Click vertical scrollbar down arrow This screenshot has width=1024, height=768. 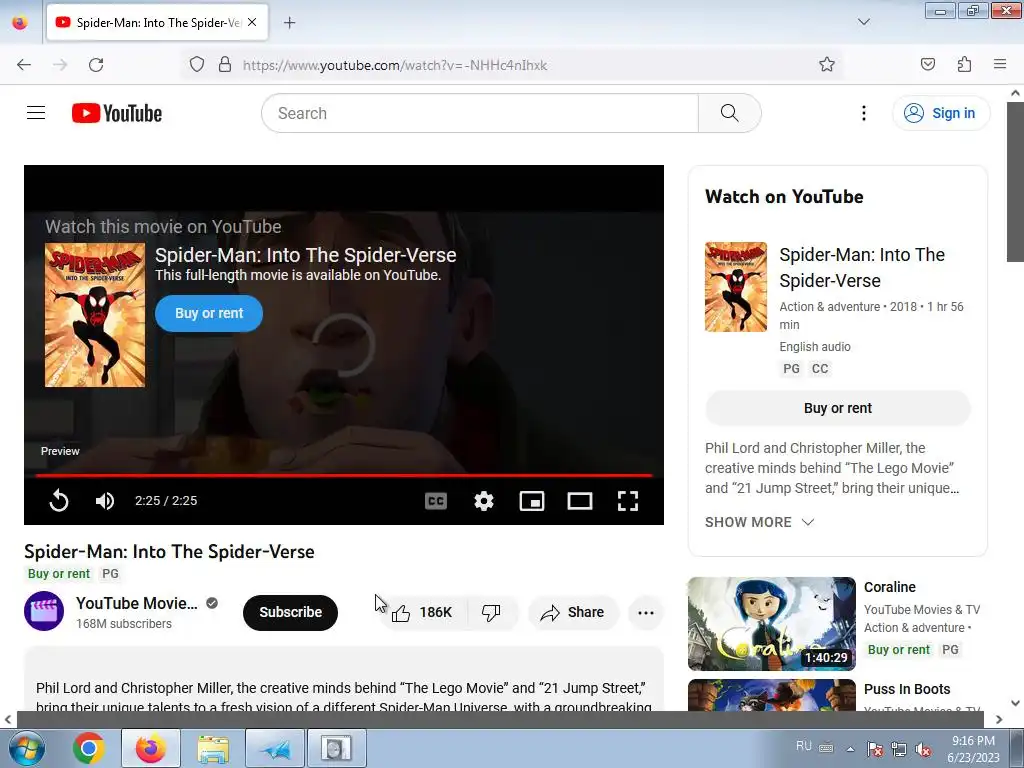1016,703
